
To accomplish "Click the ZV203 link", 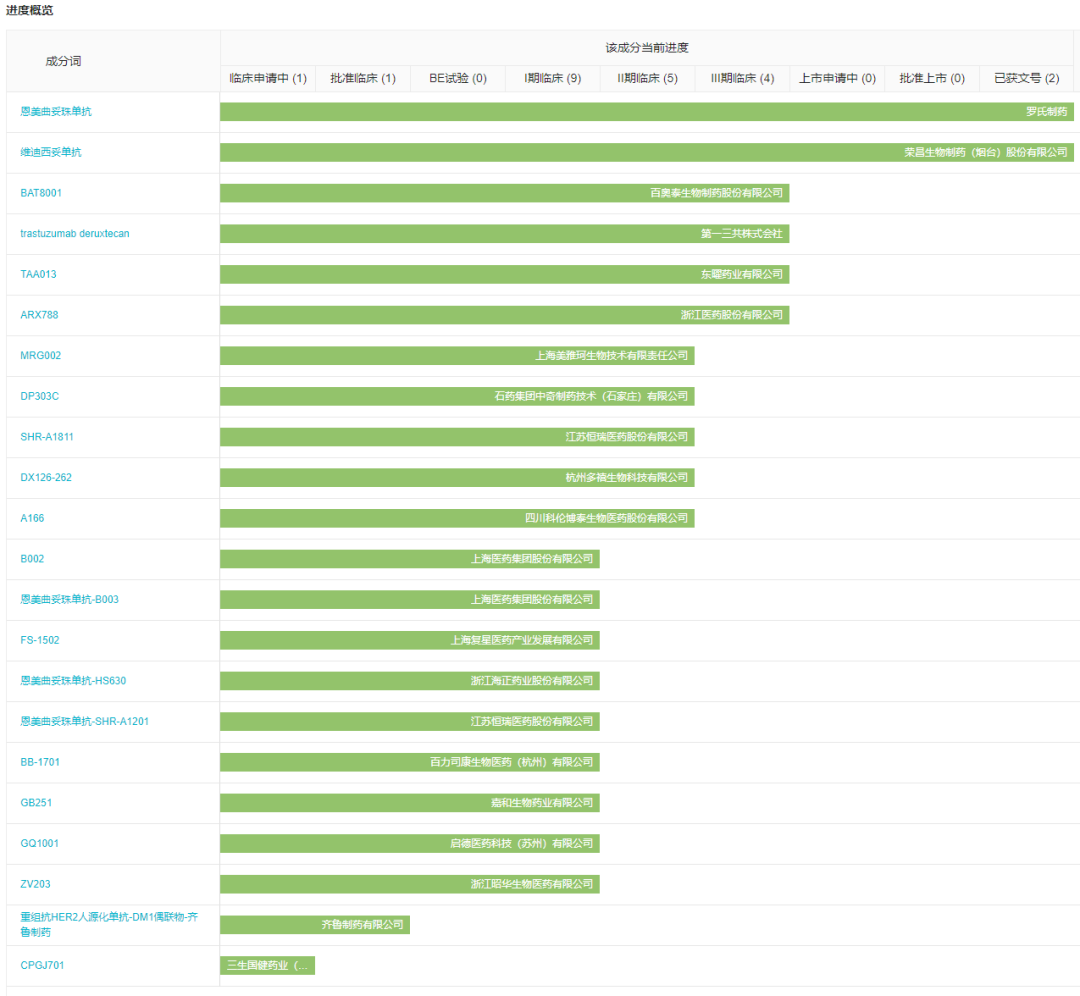I will [x=36, y=884].
